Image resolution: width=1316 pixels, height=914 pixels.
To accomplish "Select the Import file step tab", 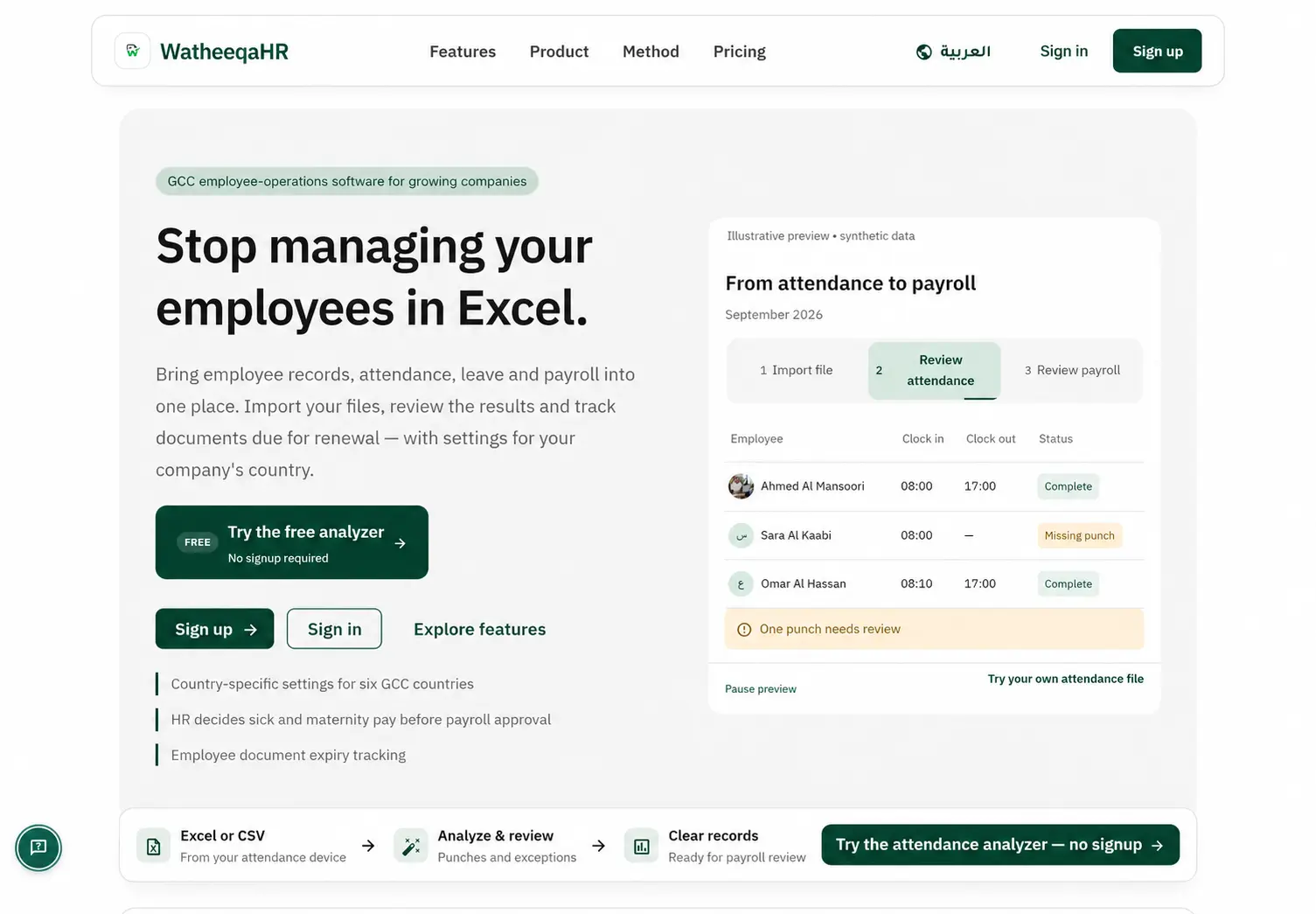I will [x=797, y=370].
